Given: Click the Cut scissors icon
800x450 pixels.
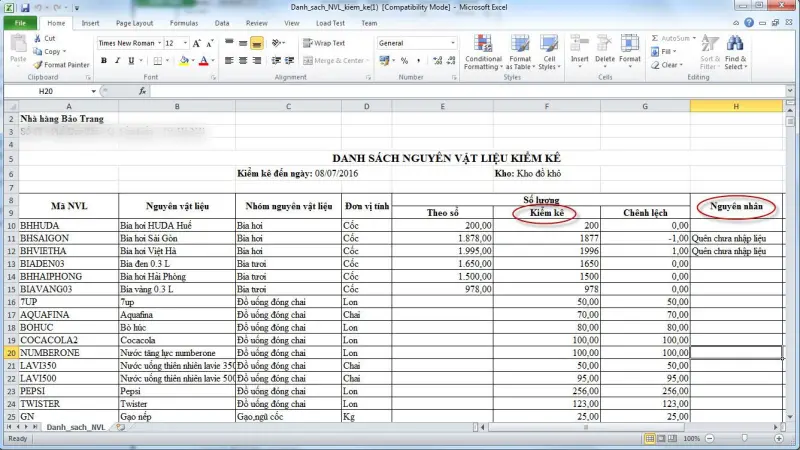Looking at the screenshot, I should 37,38.
